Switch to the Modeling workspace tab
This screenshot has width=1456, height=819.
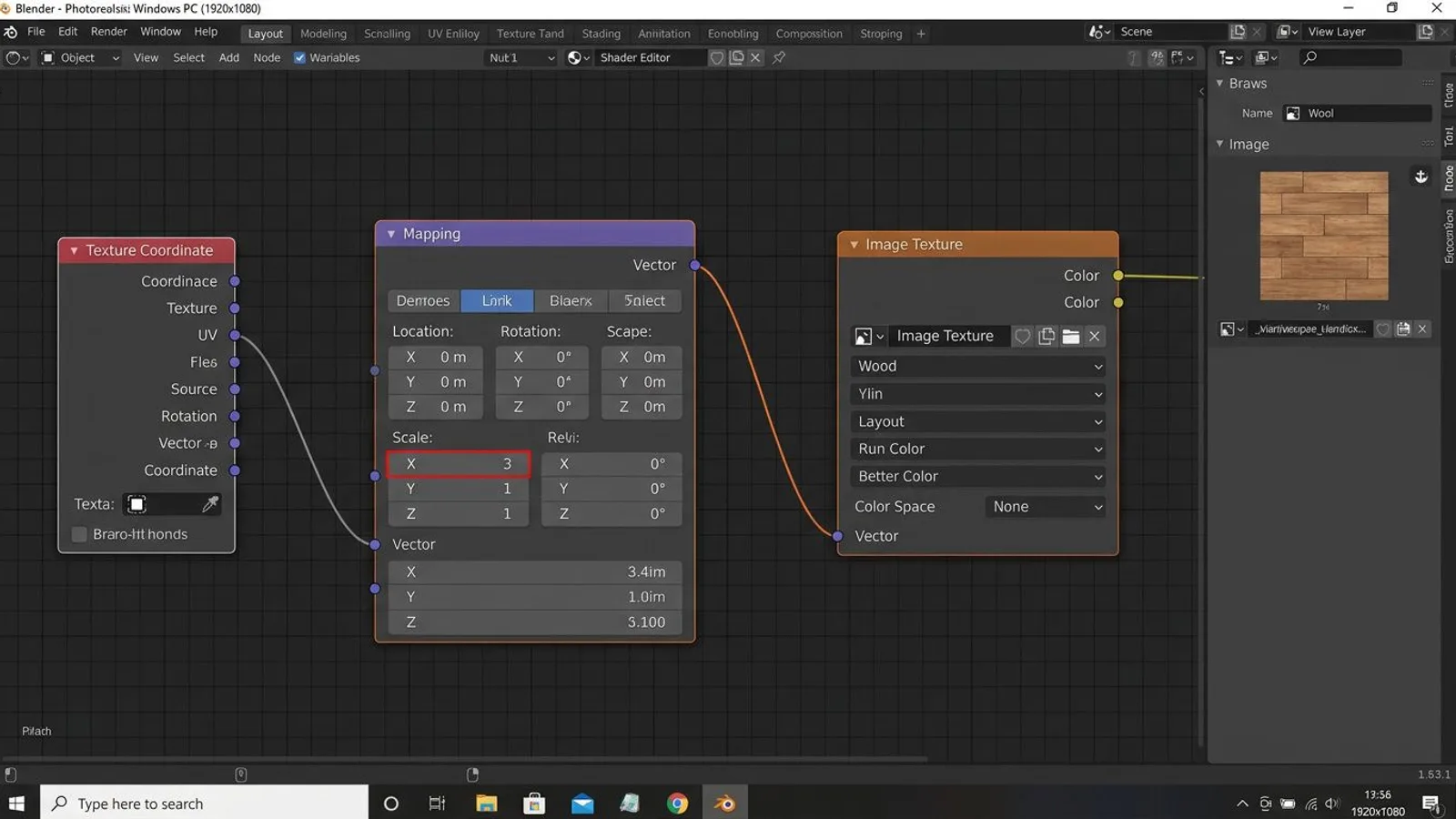coord(323,34)
